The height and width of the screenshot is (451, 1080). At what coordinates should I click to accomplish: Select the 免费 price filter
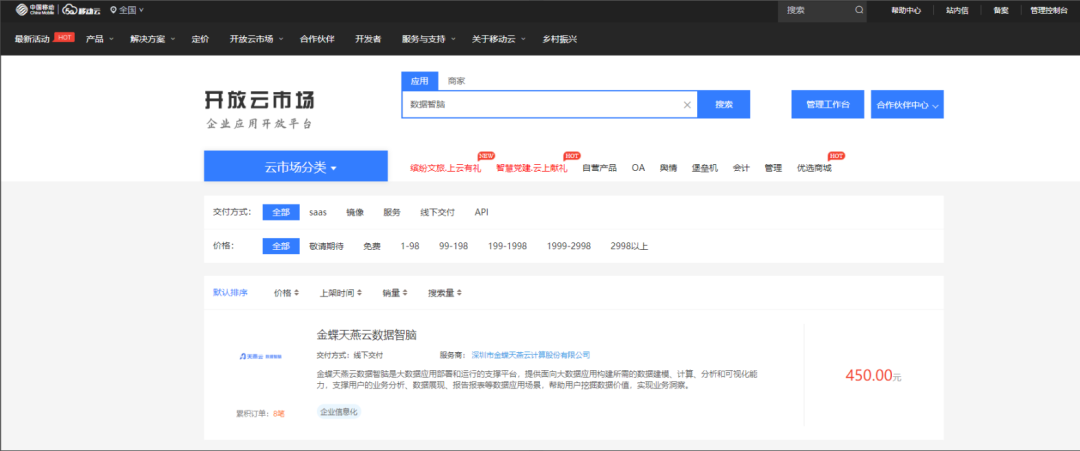pyautogui.click(x=372, y=246)
